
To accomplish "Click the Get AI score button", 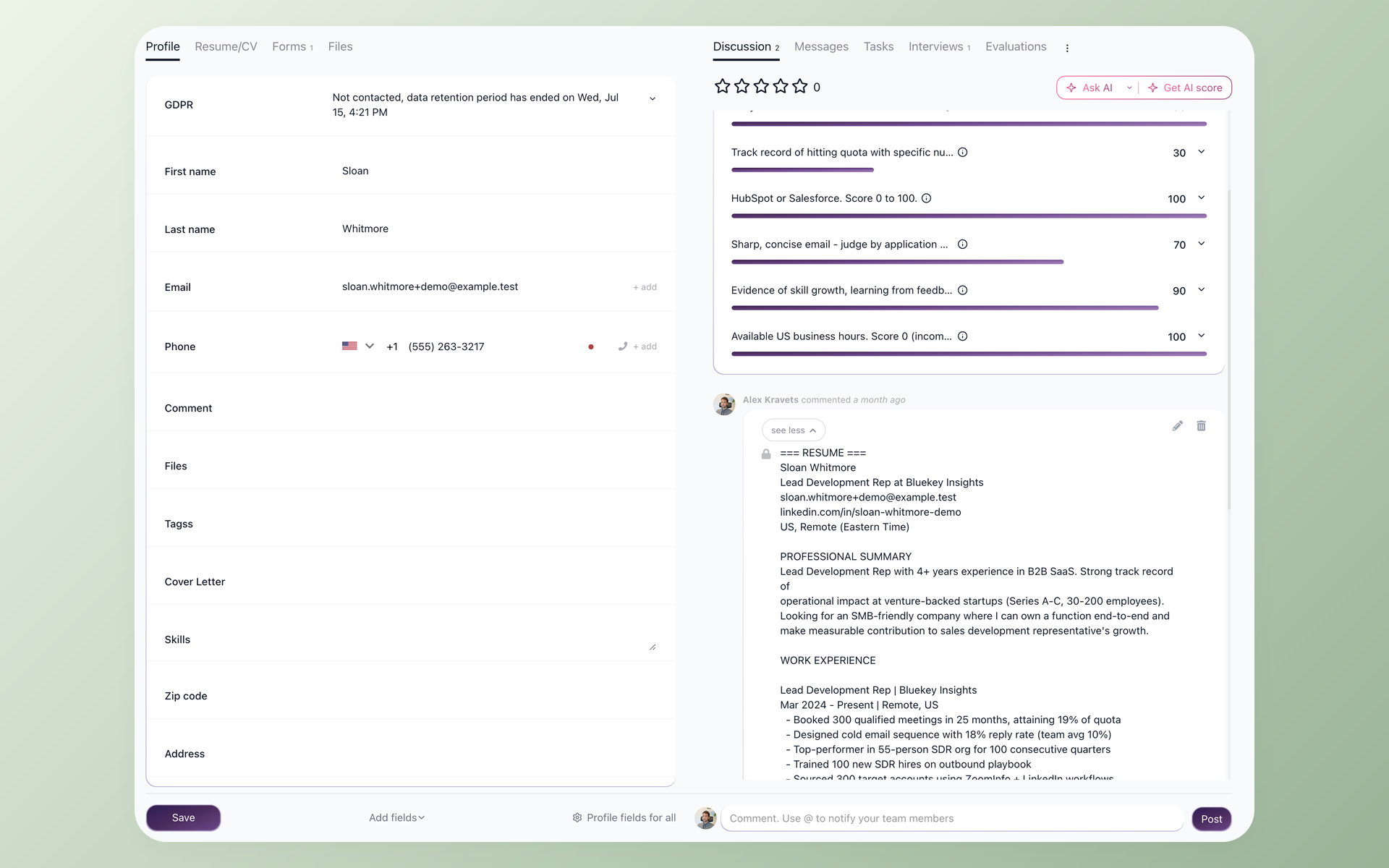I will [1185, 88].
